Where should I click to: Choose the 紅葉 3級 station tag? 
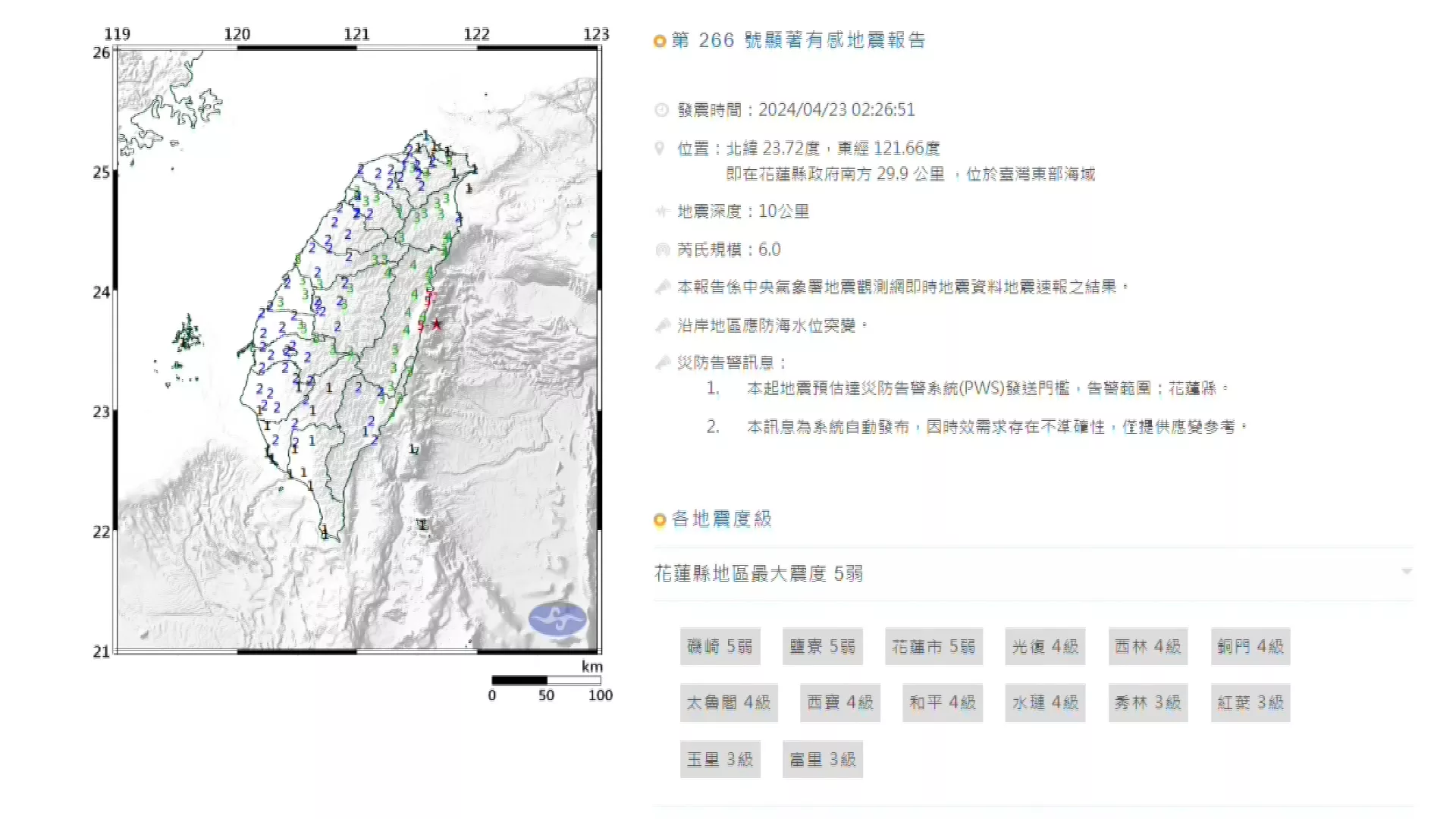pos(1250,703)
